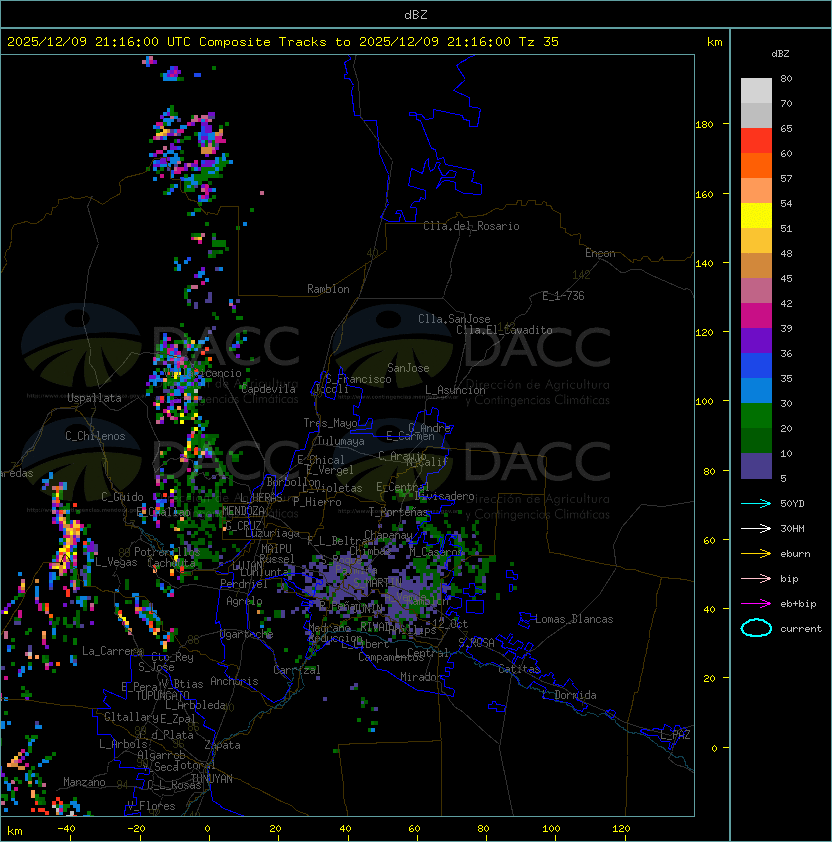The height and width of the screenshot is (842, 832).
Task: Click the 'C_Chilenos' map label
Action: [x=95, y=436]
